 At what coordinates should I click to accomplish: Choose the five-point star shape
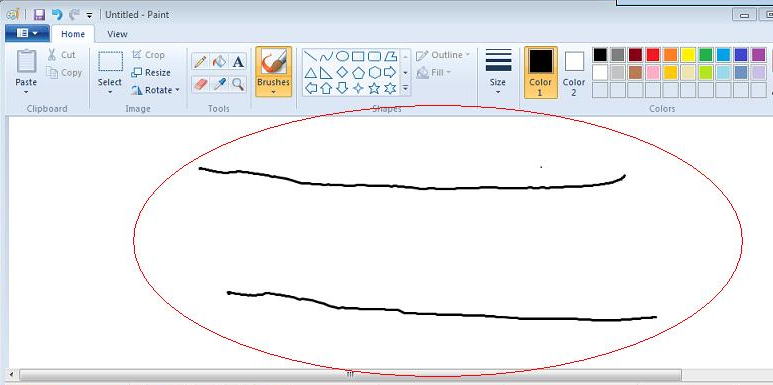click(x=374, y=88)
